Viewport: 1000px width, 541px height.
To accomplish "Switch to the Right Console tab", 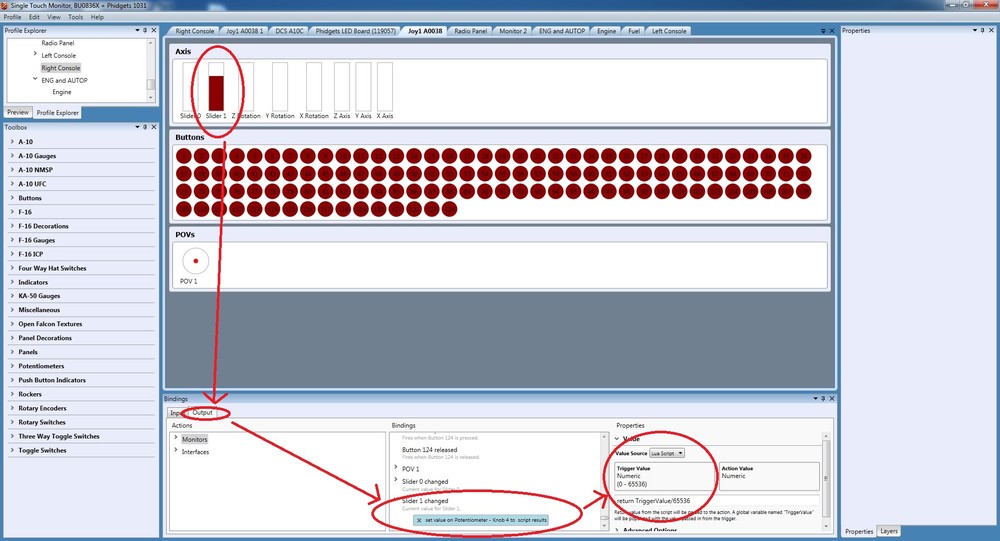I will pos(195,31).
